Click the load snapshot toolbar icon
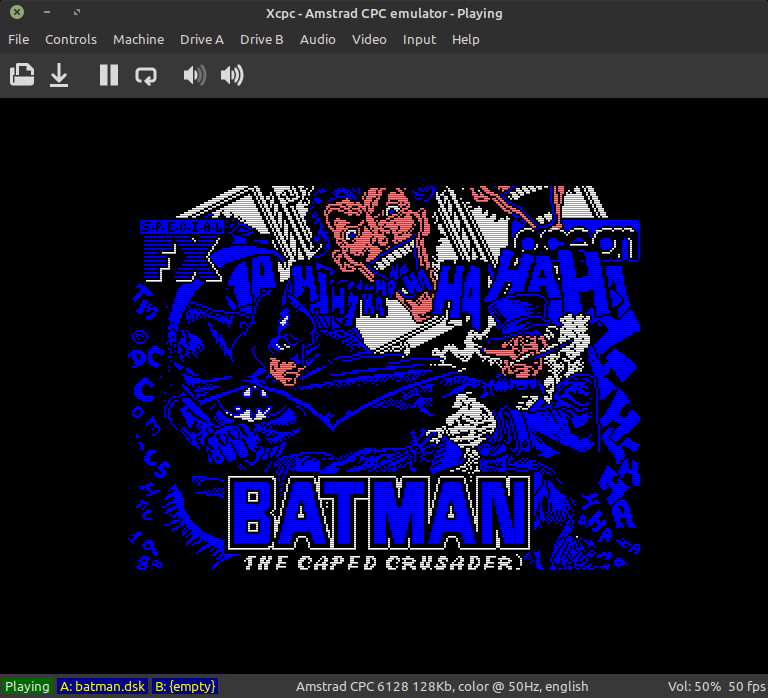Image resolution: width=768 pixels, height=698 pixels. click(22, 75)
